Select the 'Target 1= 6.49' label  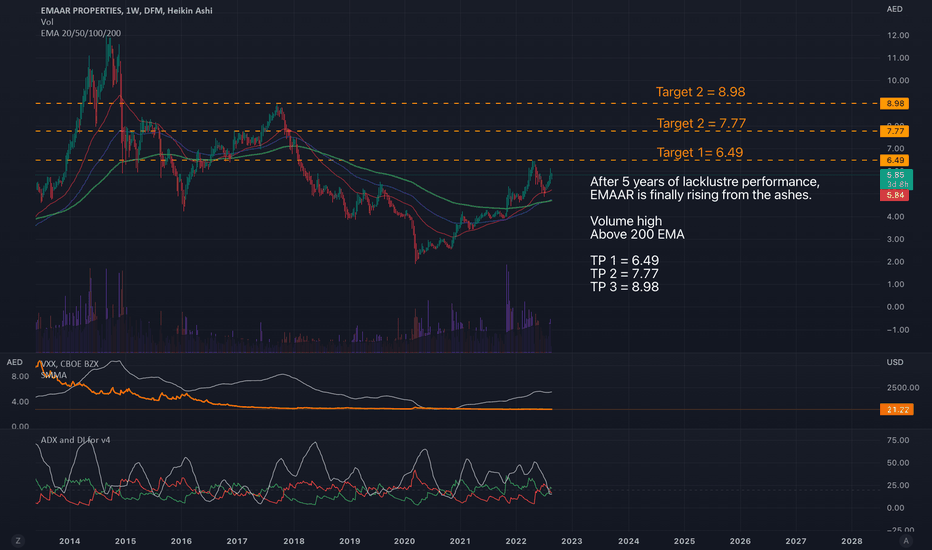pyautogui.click(x=700, y=152)
